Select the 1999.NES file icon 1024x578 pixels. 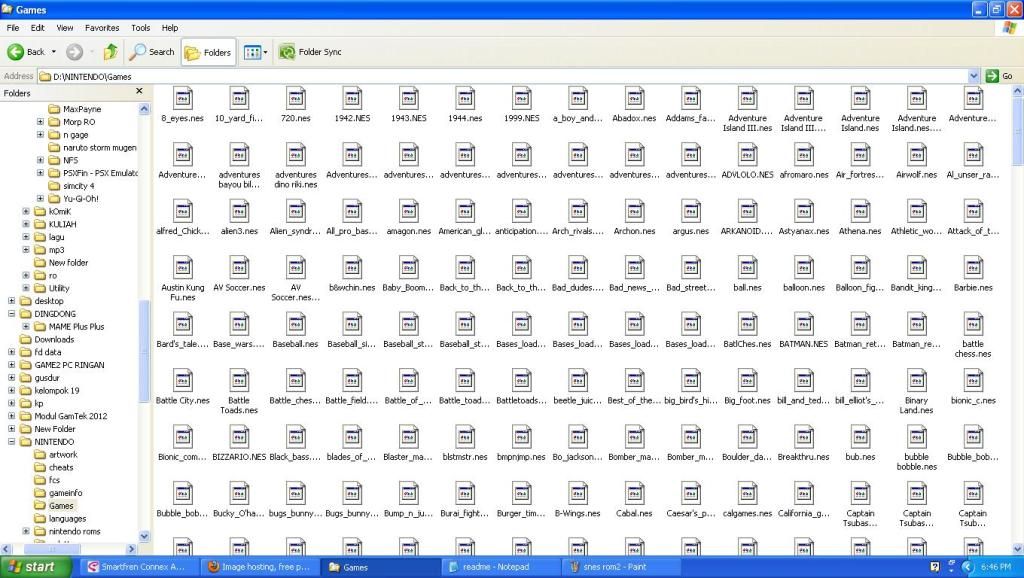click(x=522, y=99)
